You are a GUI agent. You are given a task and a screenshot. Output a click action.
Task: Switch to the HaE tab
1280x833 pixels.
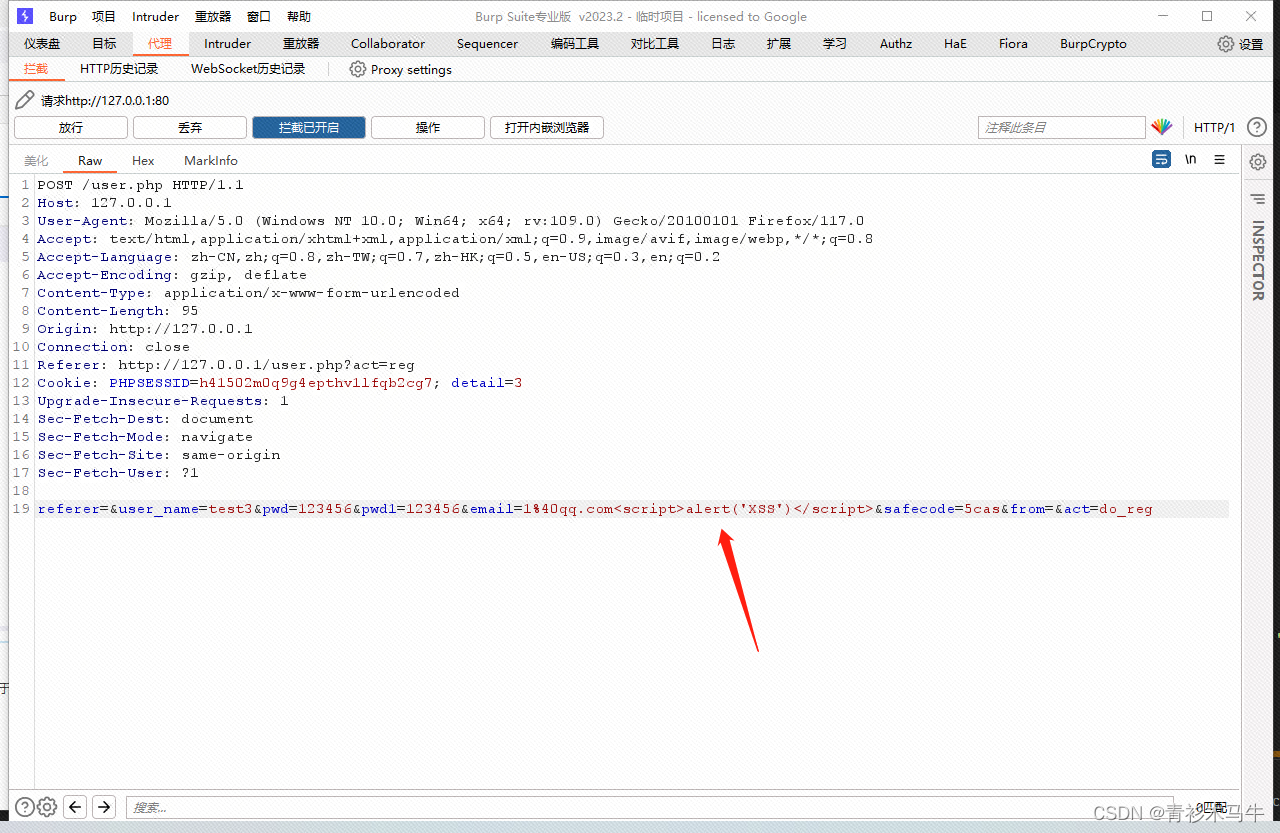[955, 44]
